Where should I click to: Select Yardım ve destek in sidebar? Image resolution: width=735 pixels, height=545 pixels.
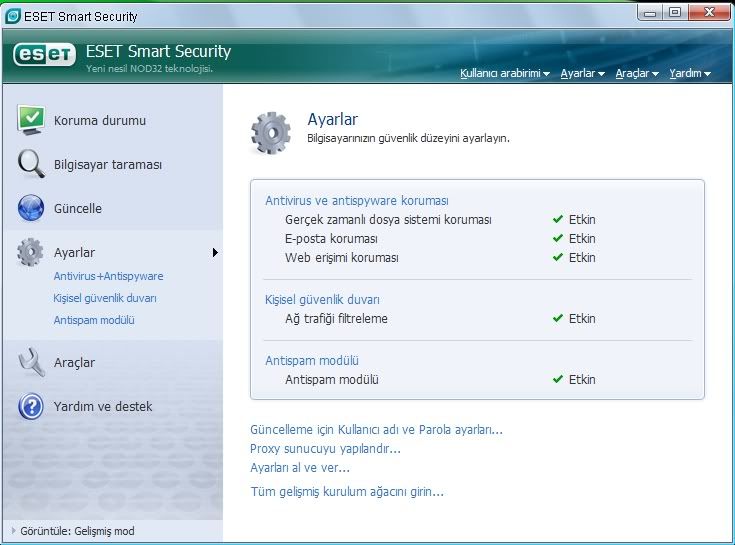pyautogui.click(x=103, y=406)
